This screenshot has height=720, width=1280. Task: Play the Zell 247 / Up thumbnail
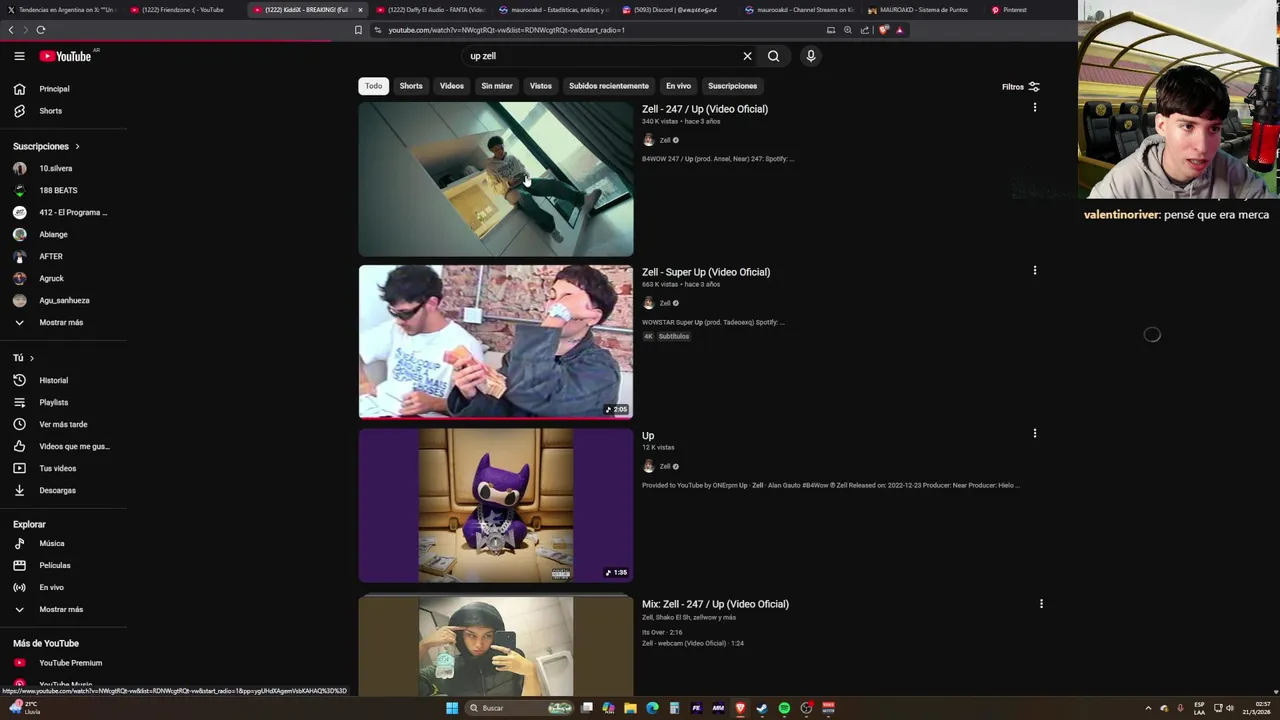click(496, 179)
